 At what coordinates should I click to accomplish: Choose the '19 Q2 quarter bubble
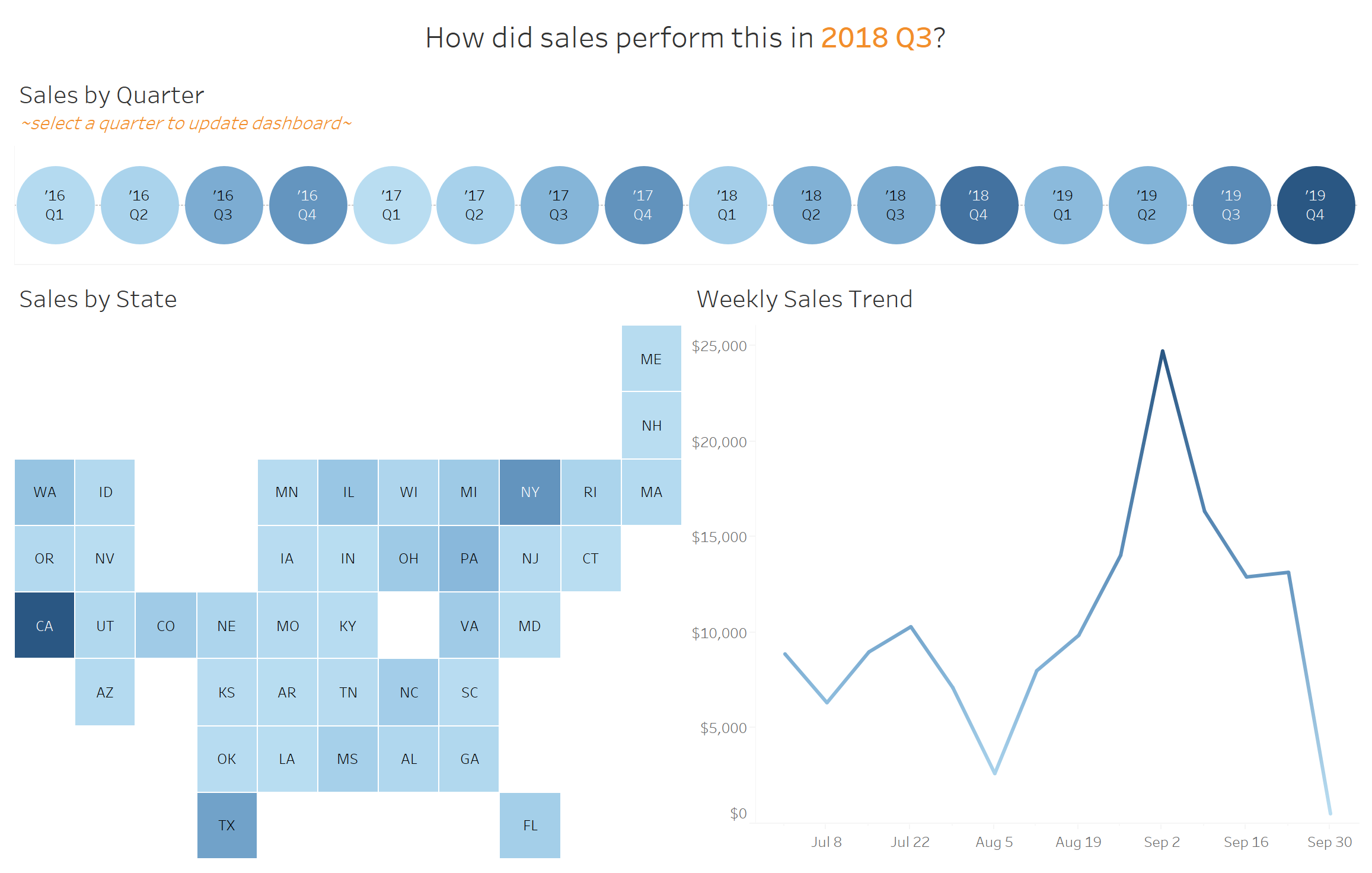pos(1147,205)
